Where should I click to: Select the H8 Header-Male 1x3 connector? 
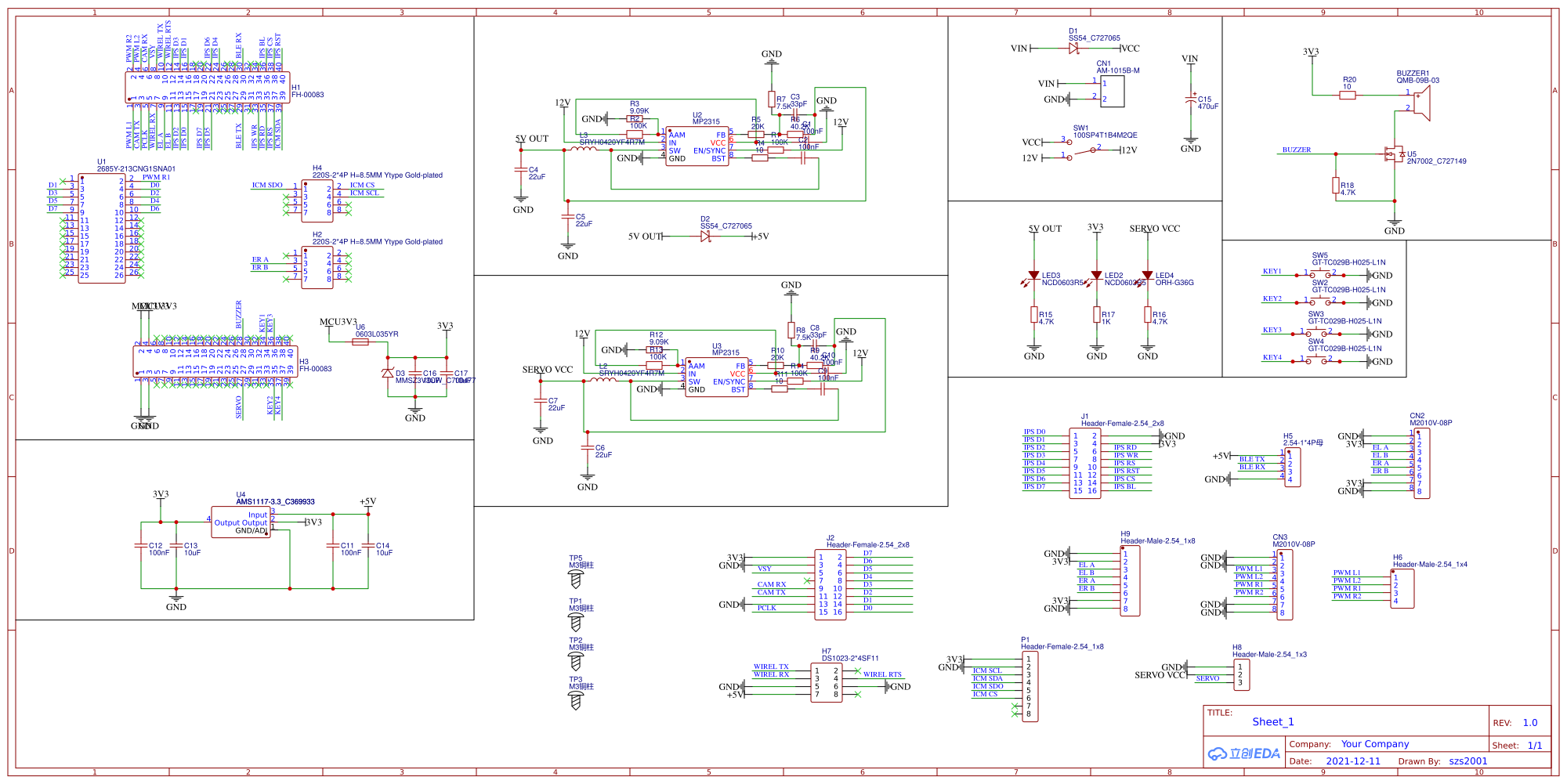tap(1241, 674)
